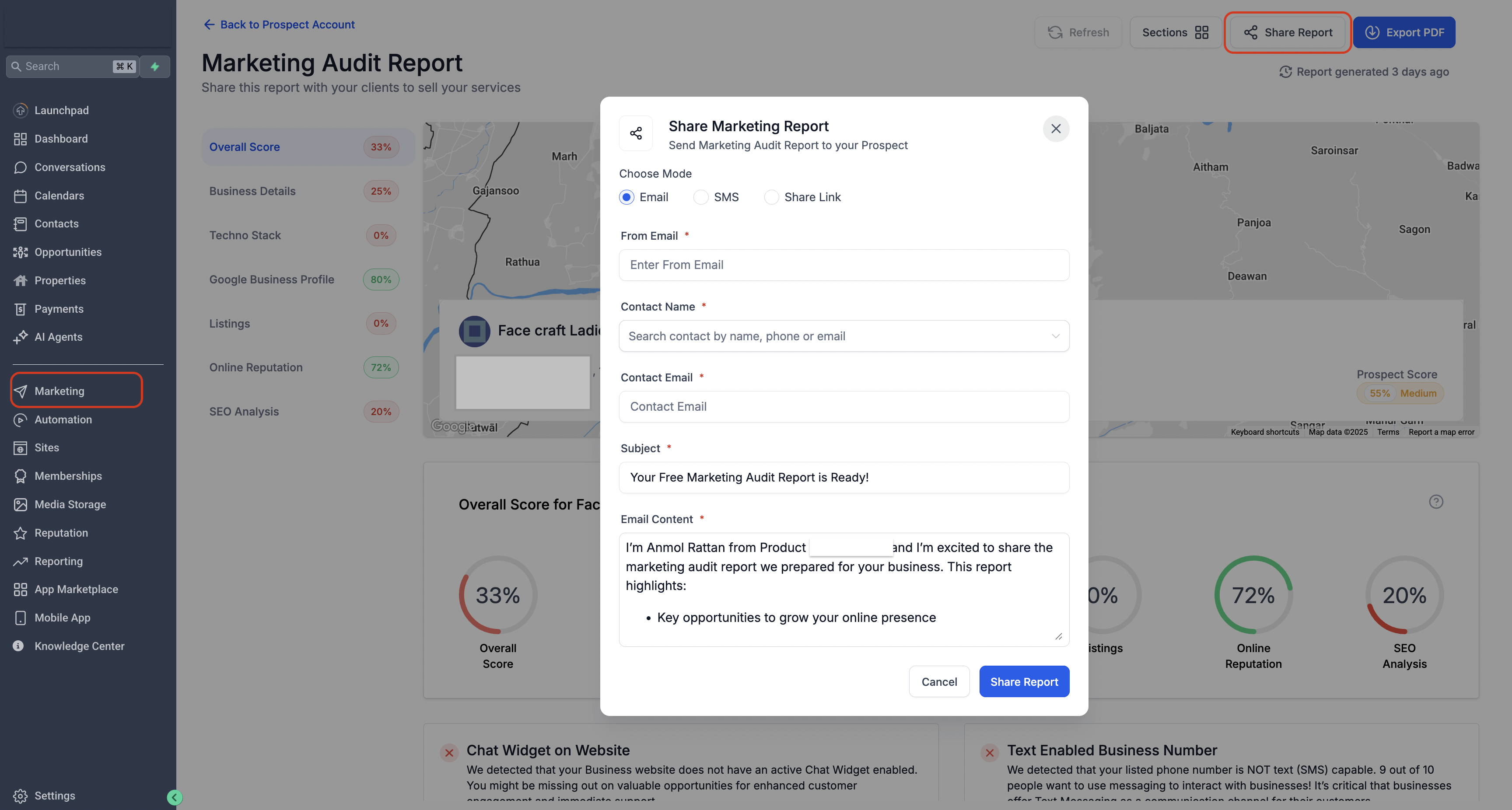Click the Launchpad sidebar icon
The image size is (1512, 810).
pos(21,110)
